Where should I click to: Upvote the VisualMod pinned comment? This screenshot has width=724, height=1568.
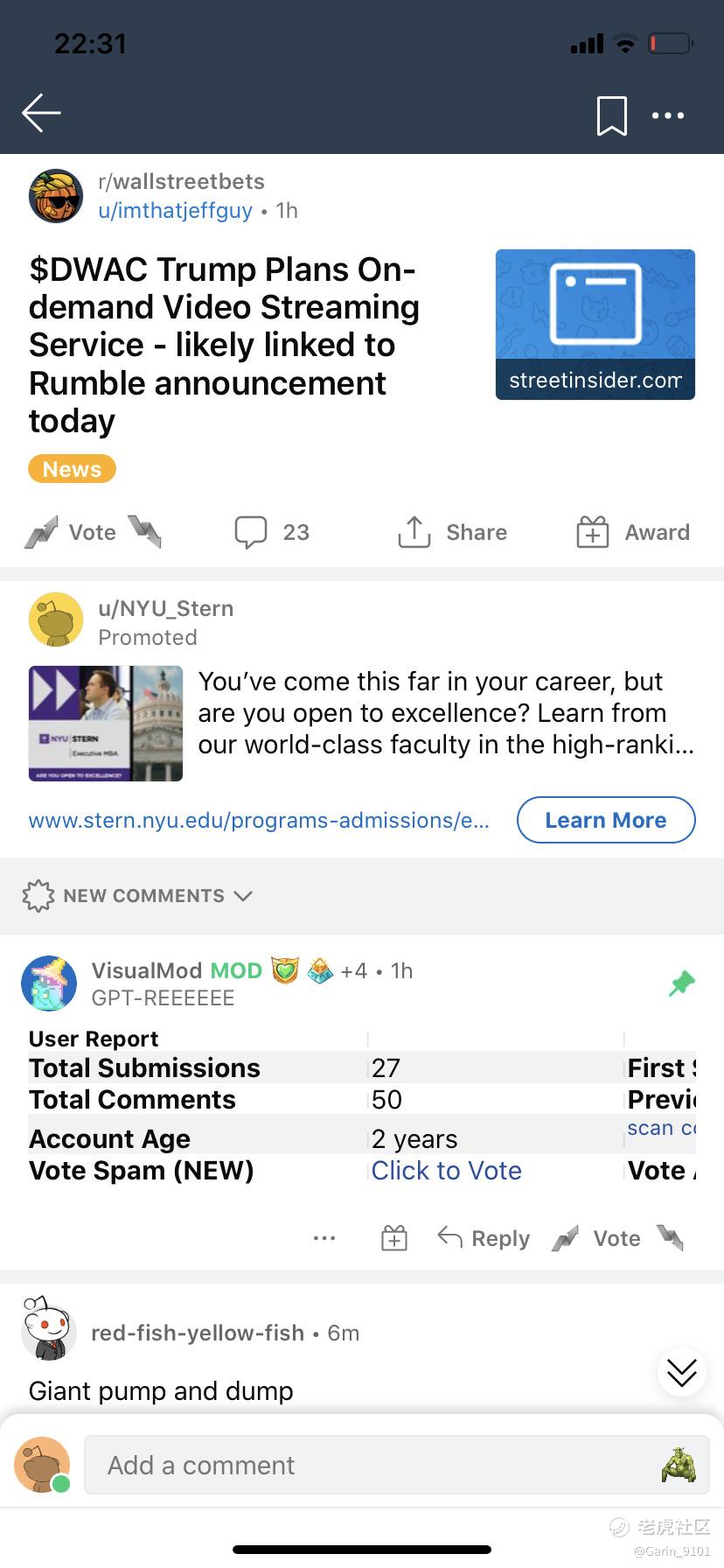click(566, 1238)
